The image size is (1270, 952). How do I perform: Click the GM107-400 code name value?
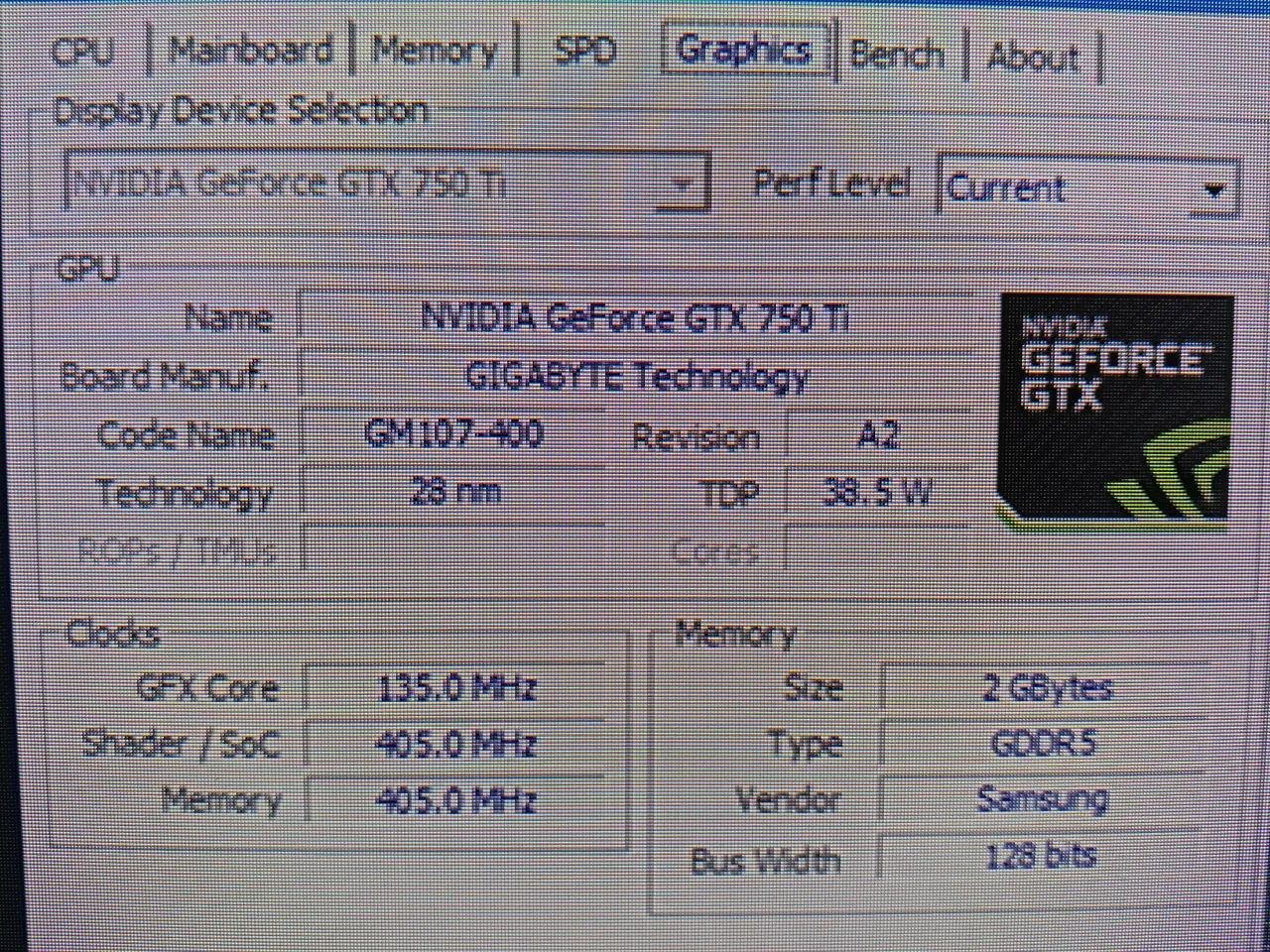[453, 434]
